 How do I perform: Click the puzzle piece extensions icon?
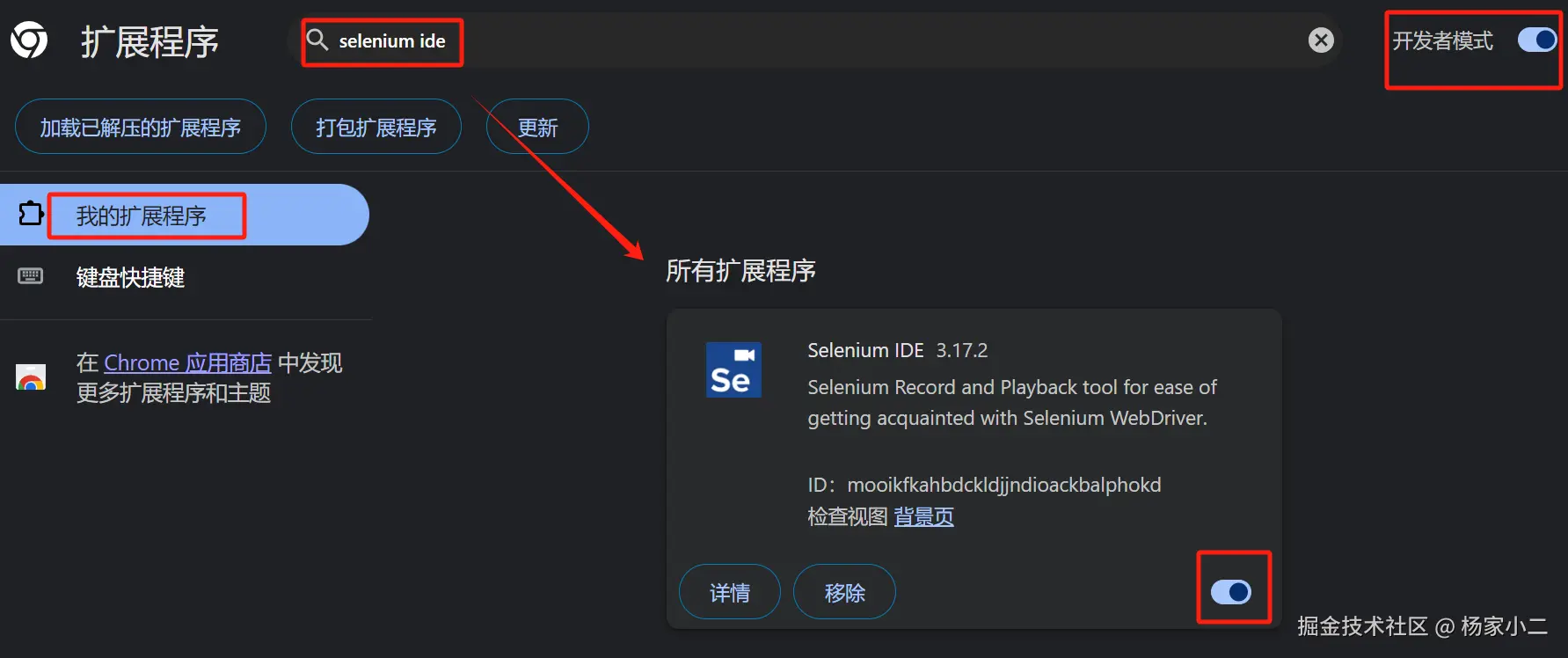(x=31, y=214)
